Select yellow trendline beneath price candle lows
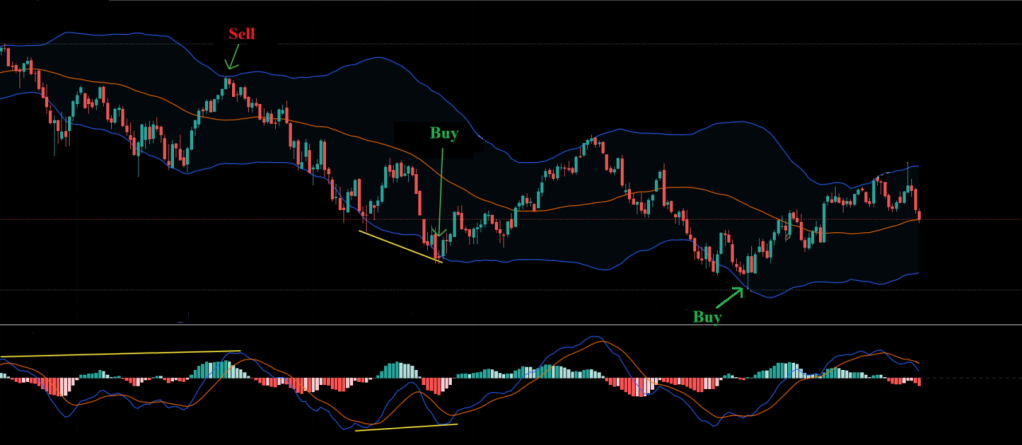 (x=400, y=246)
